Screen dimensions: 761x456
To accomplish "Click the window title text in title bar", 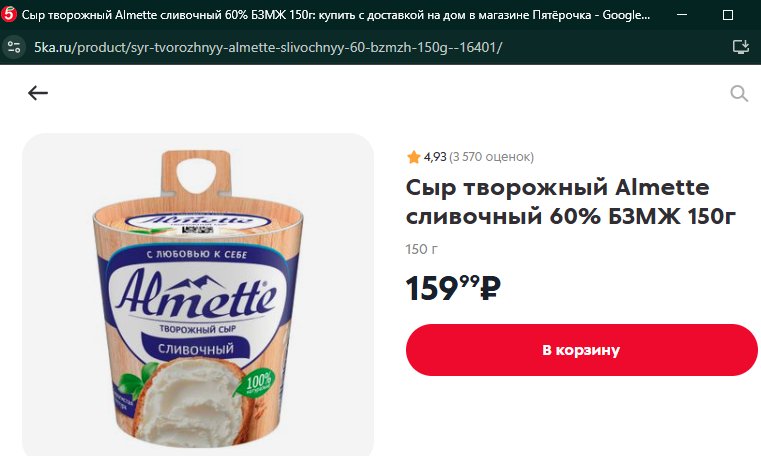I will click(x=336, y=15).
